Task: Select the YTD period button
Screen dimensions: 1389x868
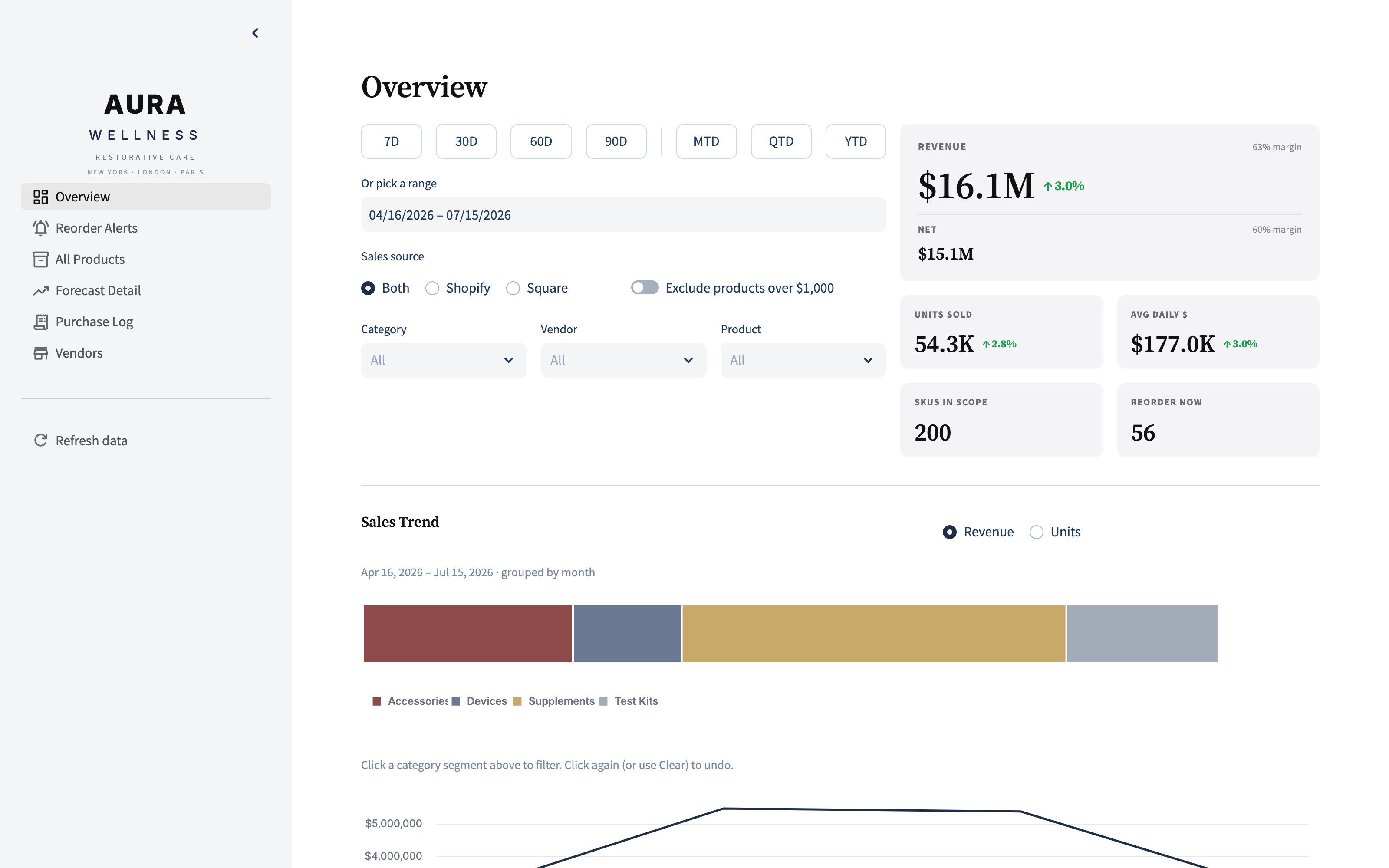Action: click(855, 141)
